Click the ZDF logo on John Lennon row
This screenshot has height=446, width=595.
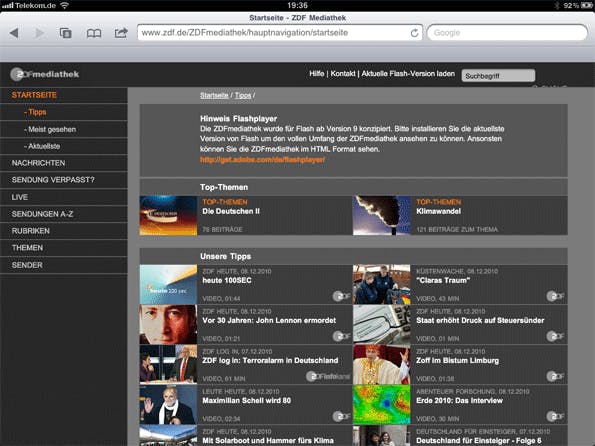[342, 336]
